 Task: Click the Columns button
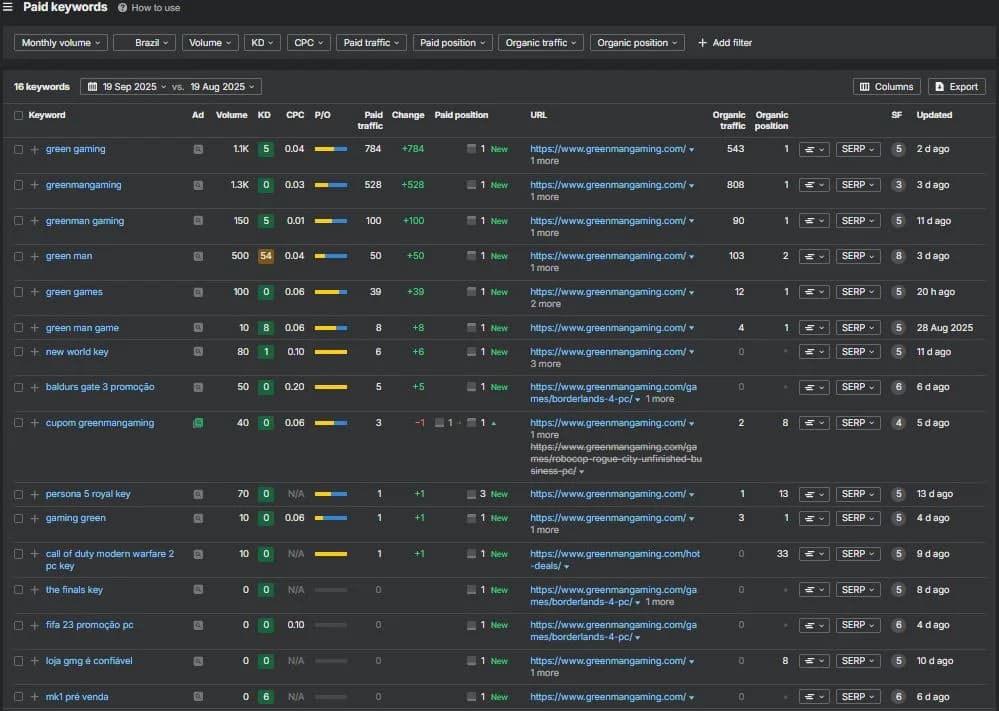pyautogui.click(x=886, y=87)
